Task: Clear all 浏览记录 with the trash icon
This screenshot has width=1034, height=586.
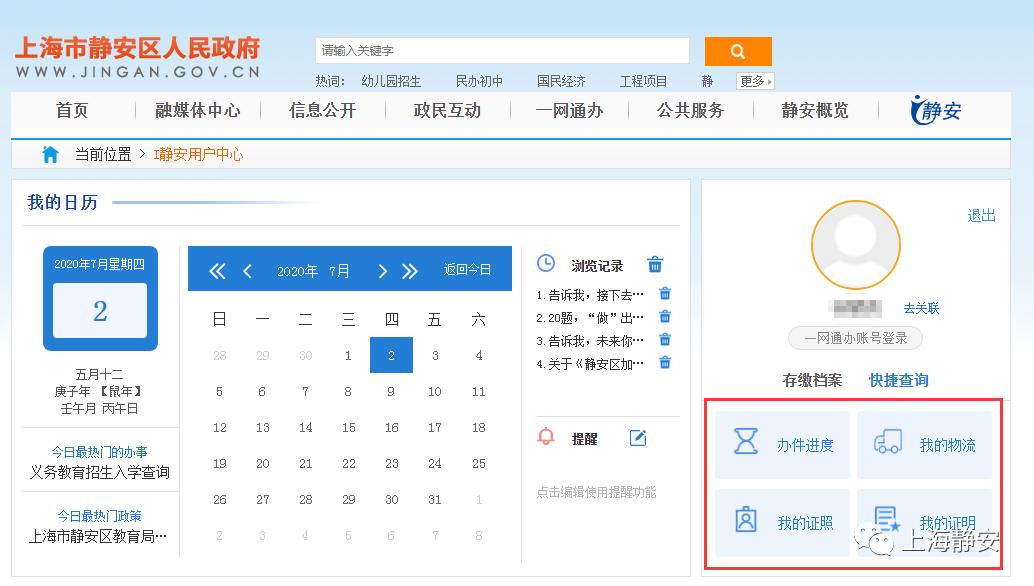Action: [x=655, y=264]
